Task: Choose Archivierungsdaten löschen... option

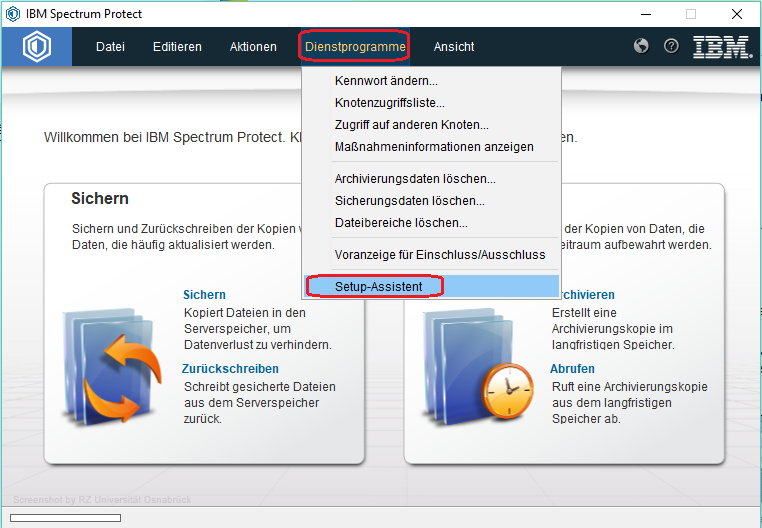Action: point(415,179)
